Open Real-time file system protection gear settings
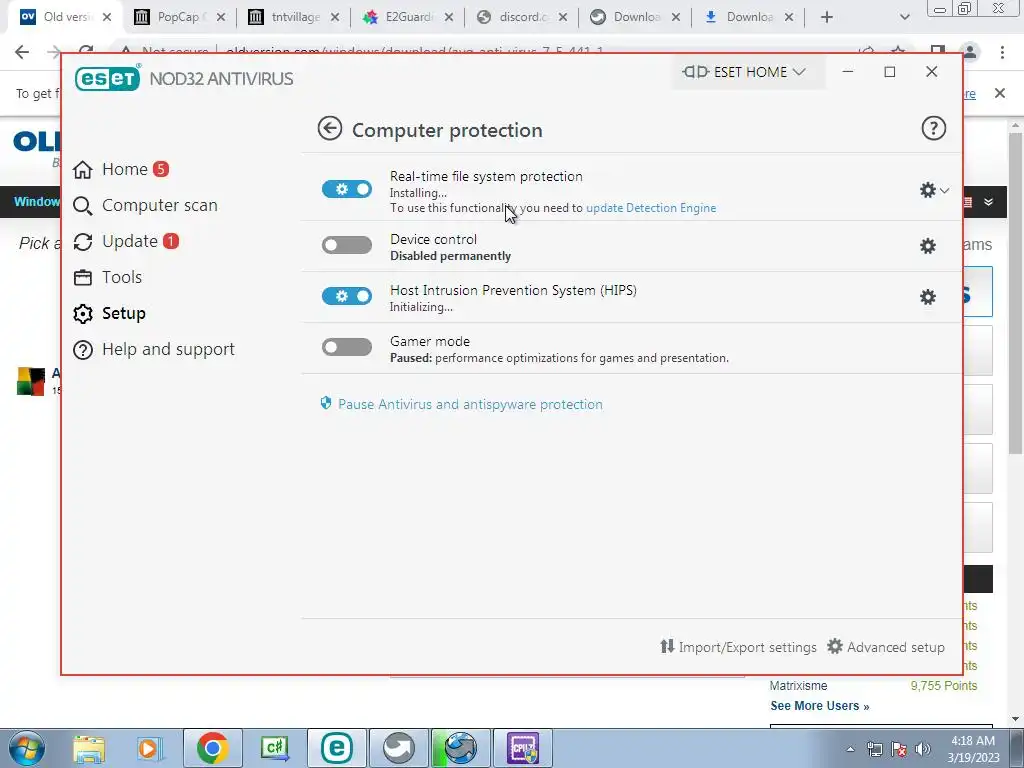This screenshot has height=768, width=1024. pyautogui.click(x=927, y=190)
